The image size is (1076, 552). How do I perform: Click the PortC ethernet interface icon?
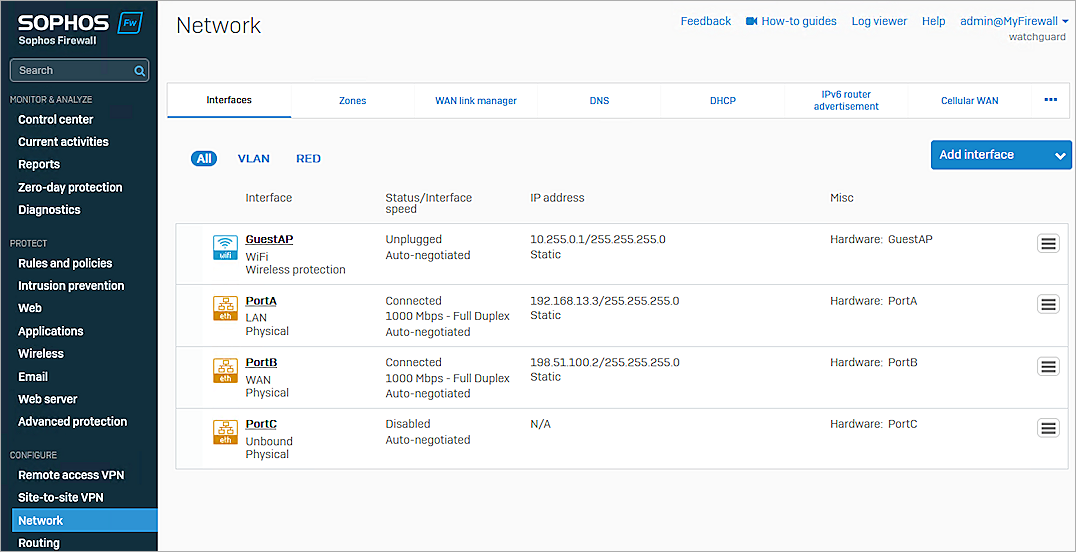coord(225,432)
